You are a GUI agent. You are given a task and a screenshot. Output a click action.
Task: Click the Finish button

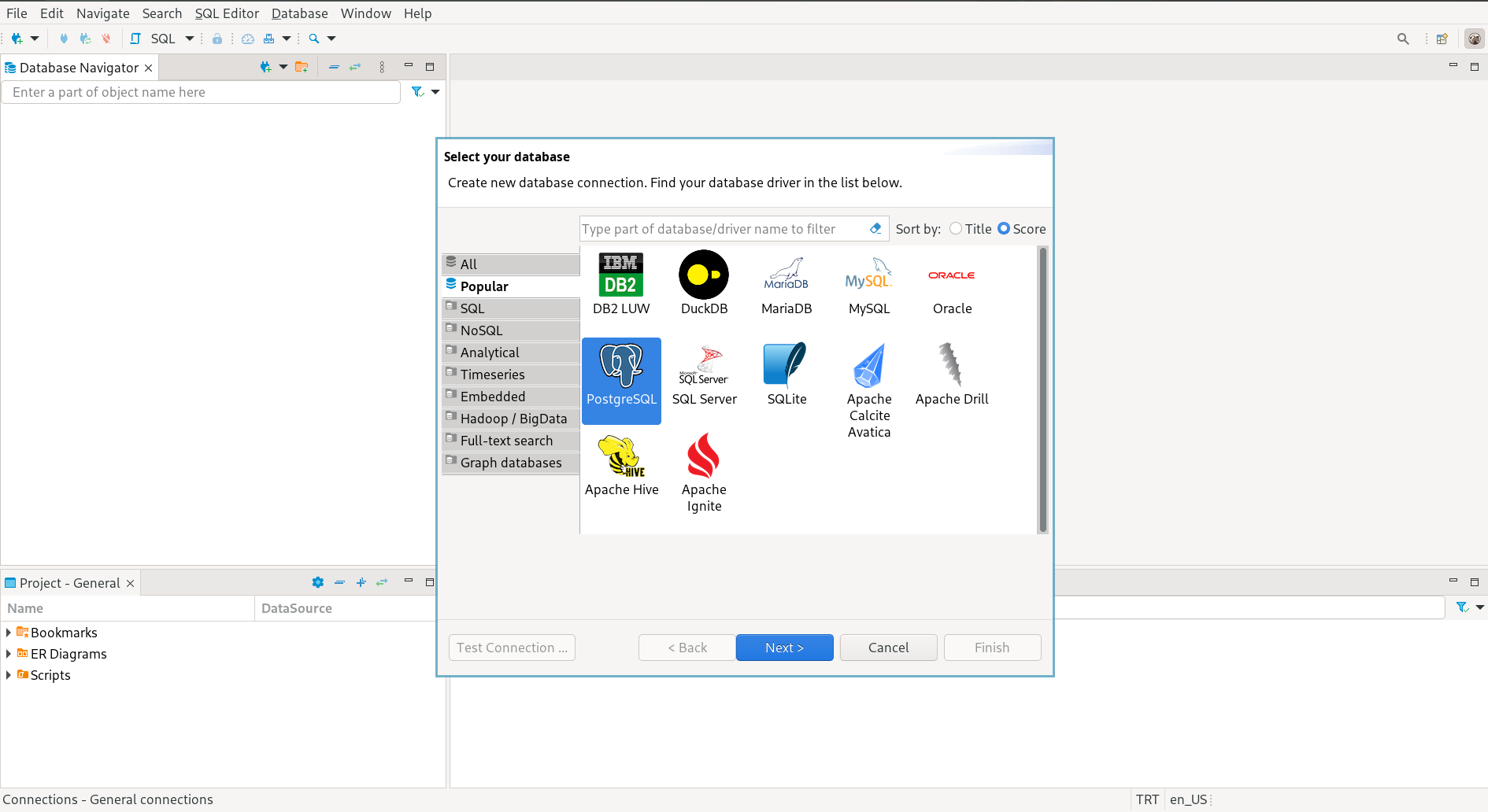(992, 648)
